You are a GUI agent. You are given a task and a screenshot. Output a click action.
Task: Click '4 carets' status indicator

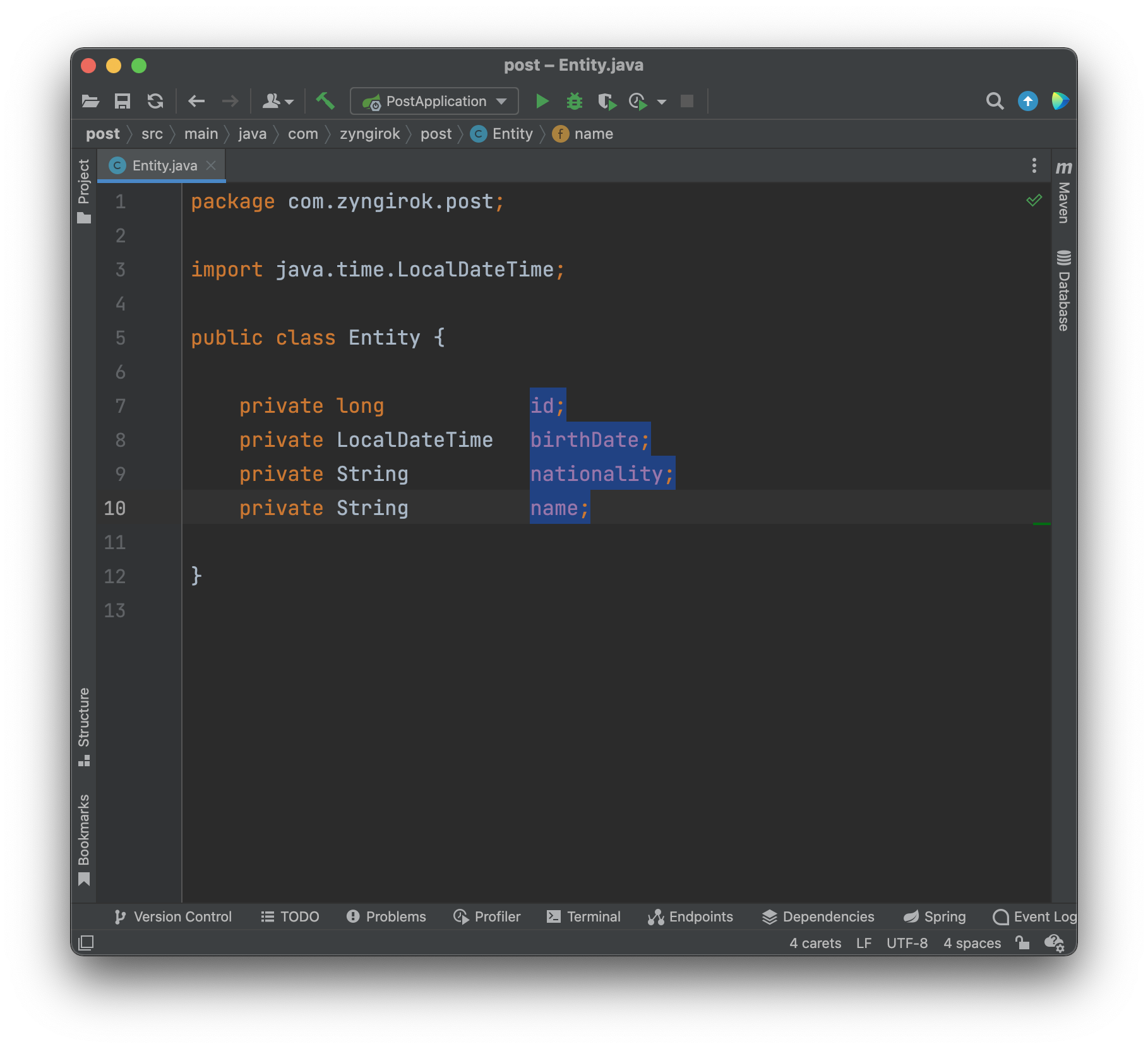point(815,943)
